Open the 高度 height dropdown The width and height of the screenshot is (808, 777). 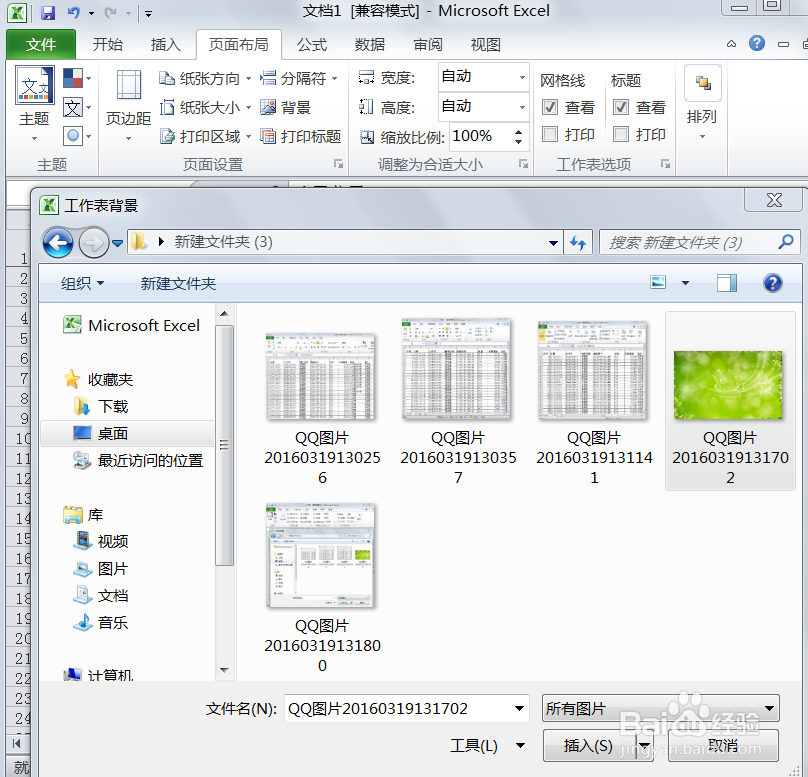point(522,107)
